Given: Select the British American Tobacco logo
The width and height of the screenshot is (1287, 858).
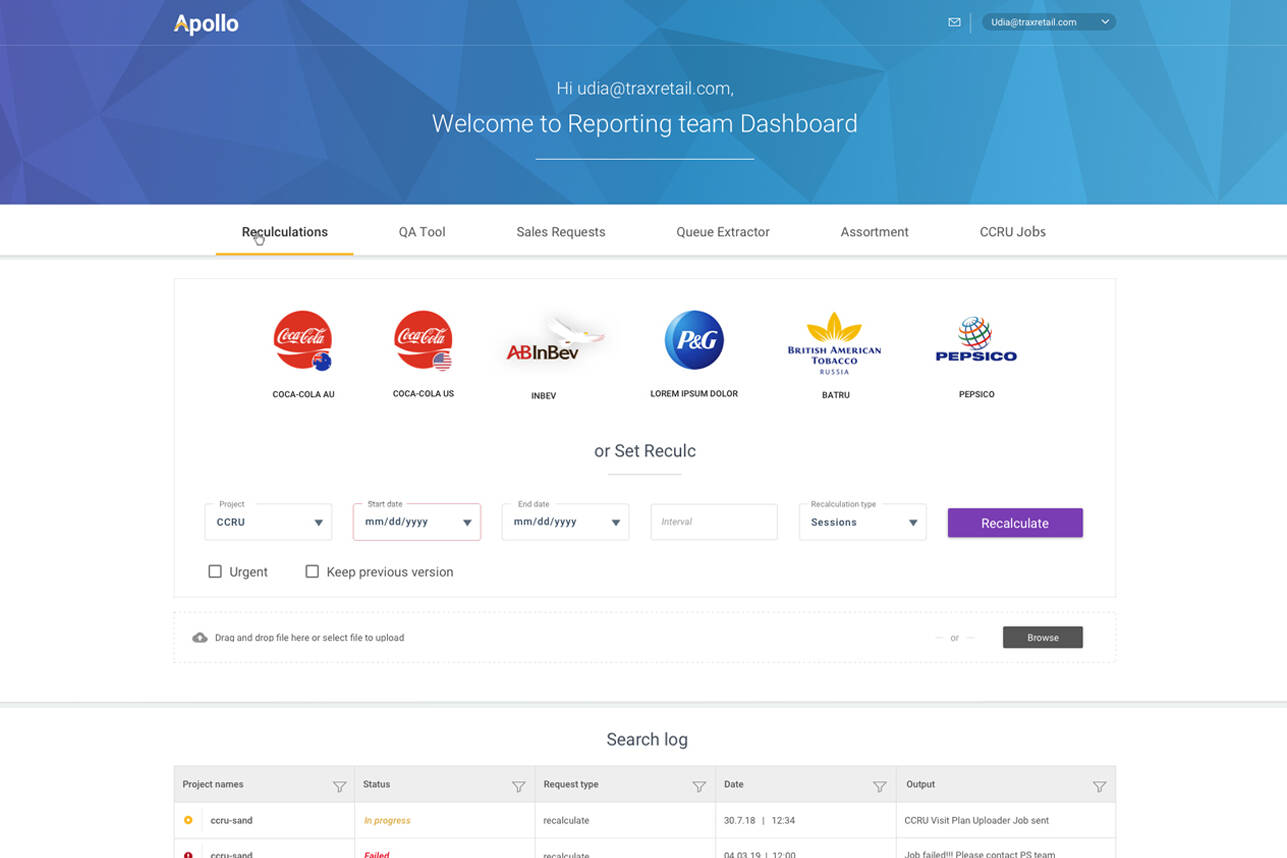Looking at the screenshot, I should click(x=835, y=344).
